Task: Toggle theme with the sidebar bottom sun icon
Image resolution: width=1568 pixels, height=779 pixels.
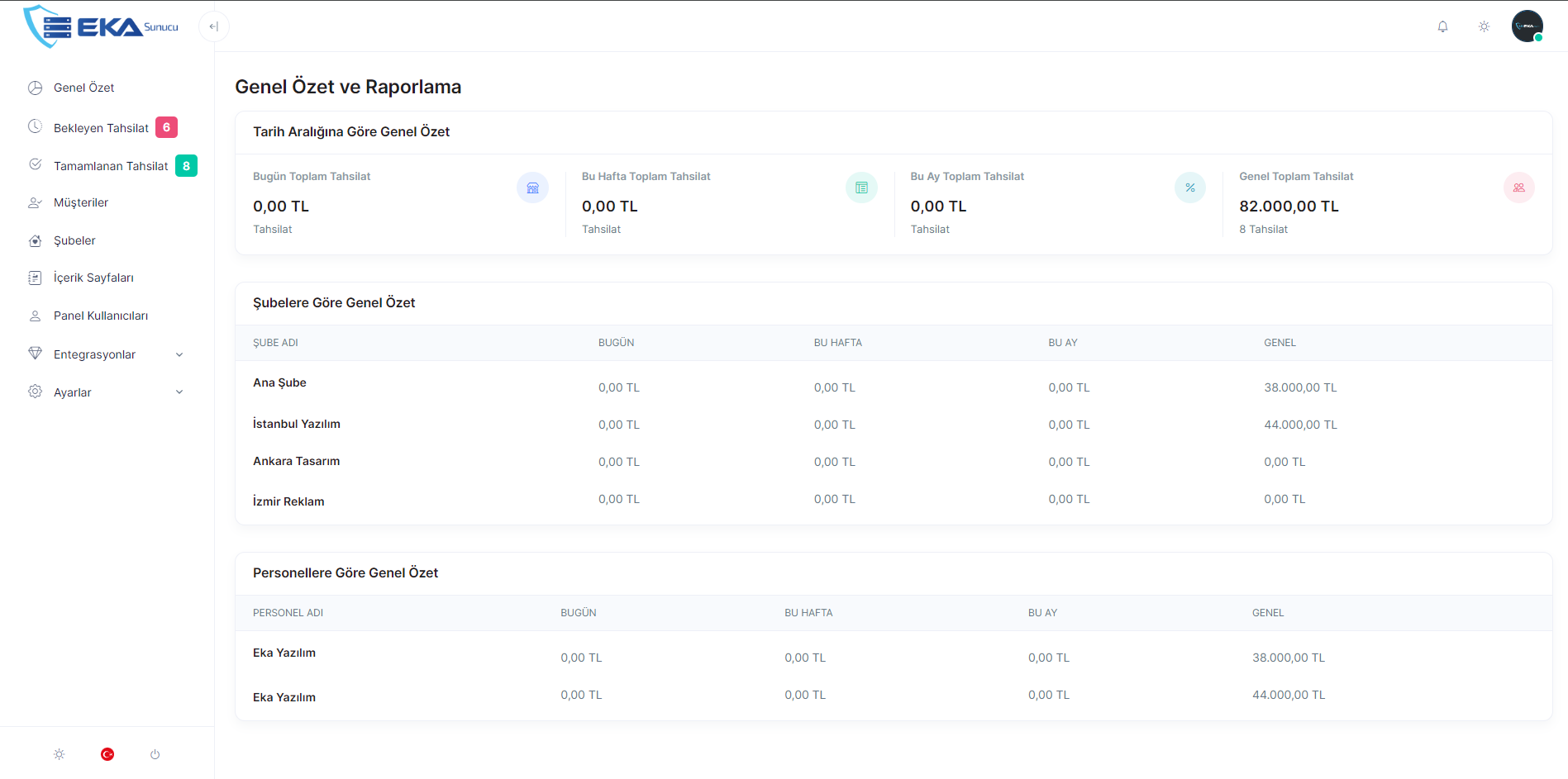Action: tap(59, 754)
